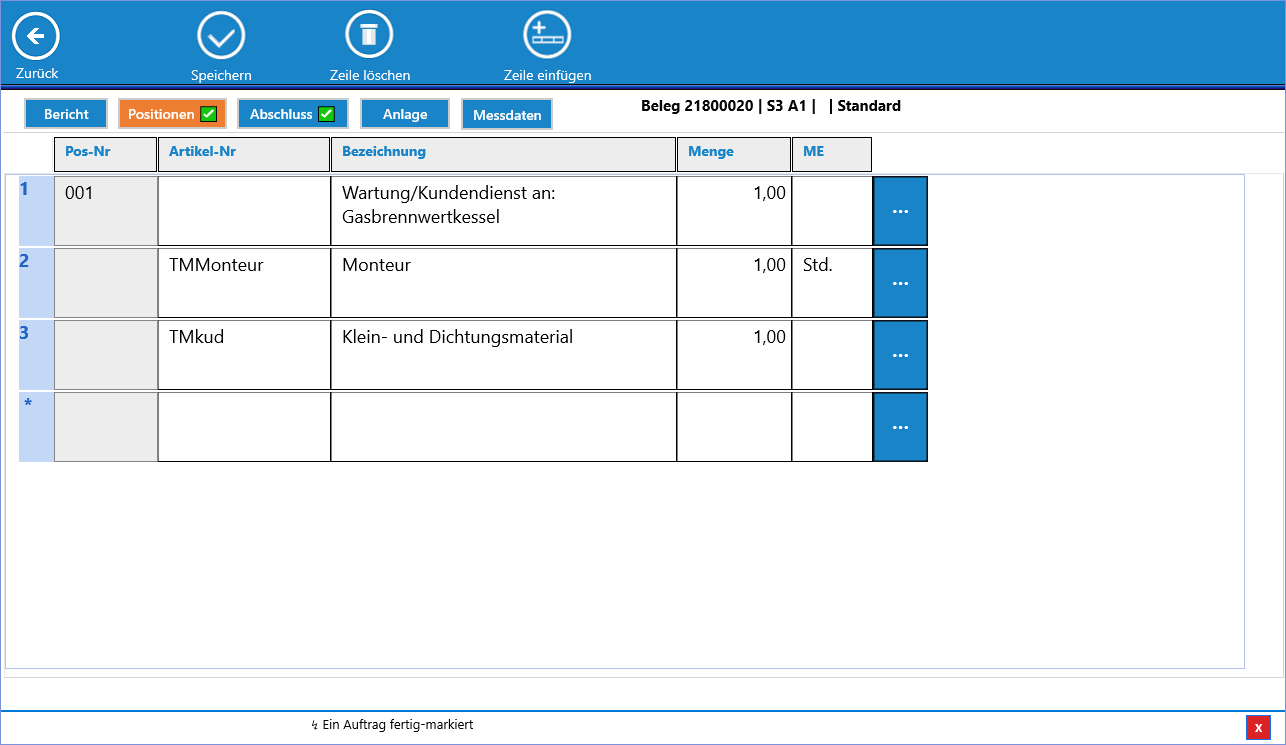
Task: Click the Zurück back arrow icon
Action: [x=36, y=38]
